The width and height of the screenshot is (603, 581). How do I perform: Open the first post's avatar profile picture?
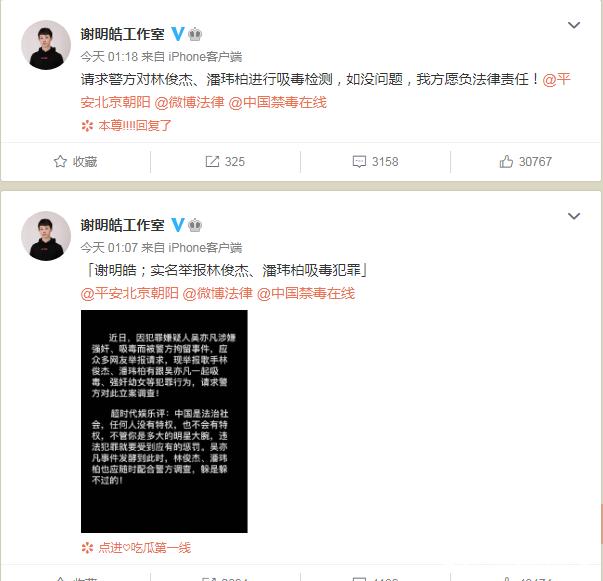46,45
